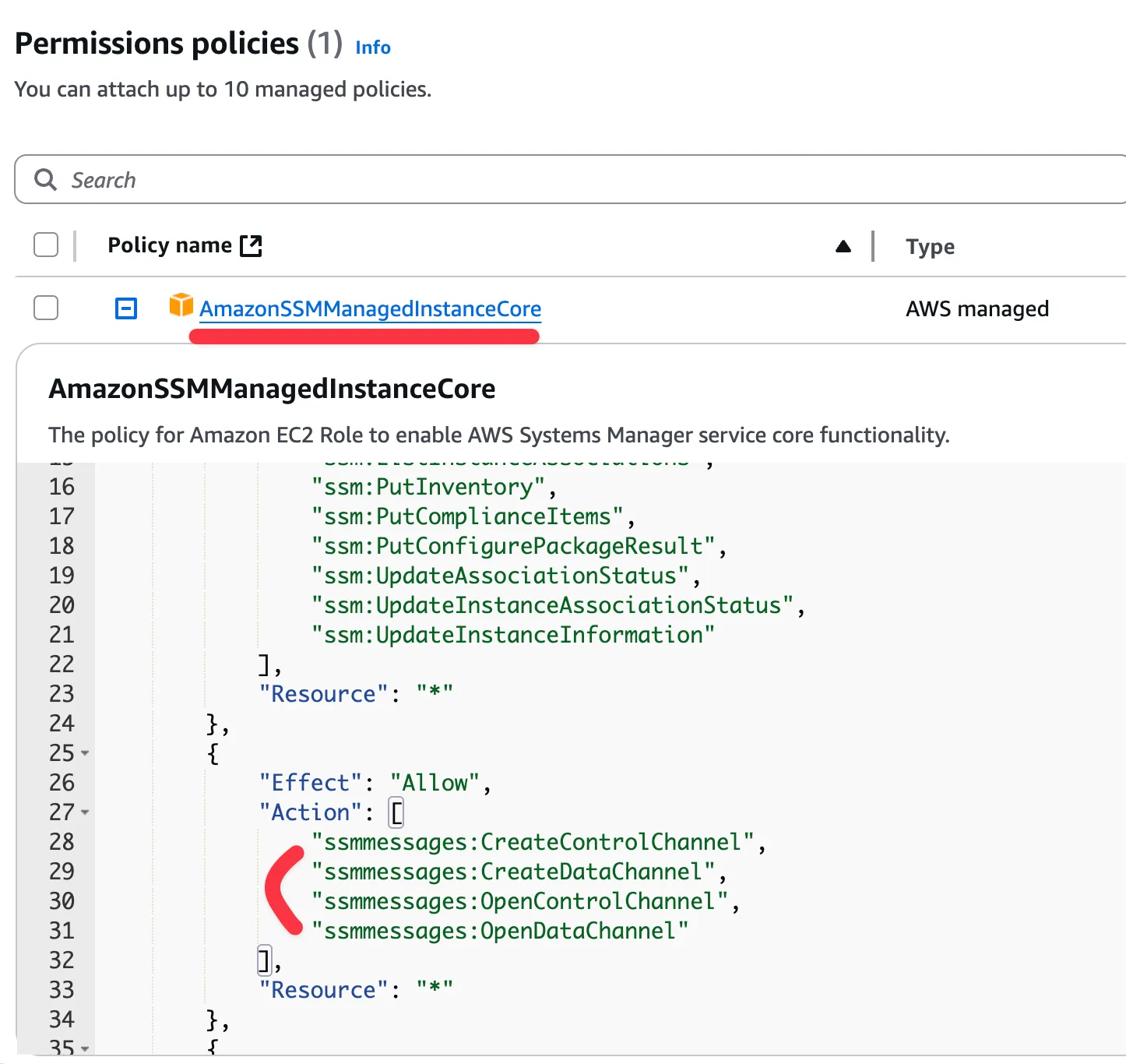Click the search magnifier icon
The width and height of the screenshot is (1126, 1064).
coord(46,180)
